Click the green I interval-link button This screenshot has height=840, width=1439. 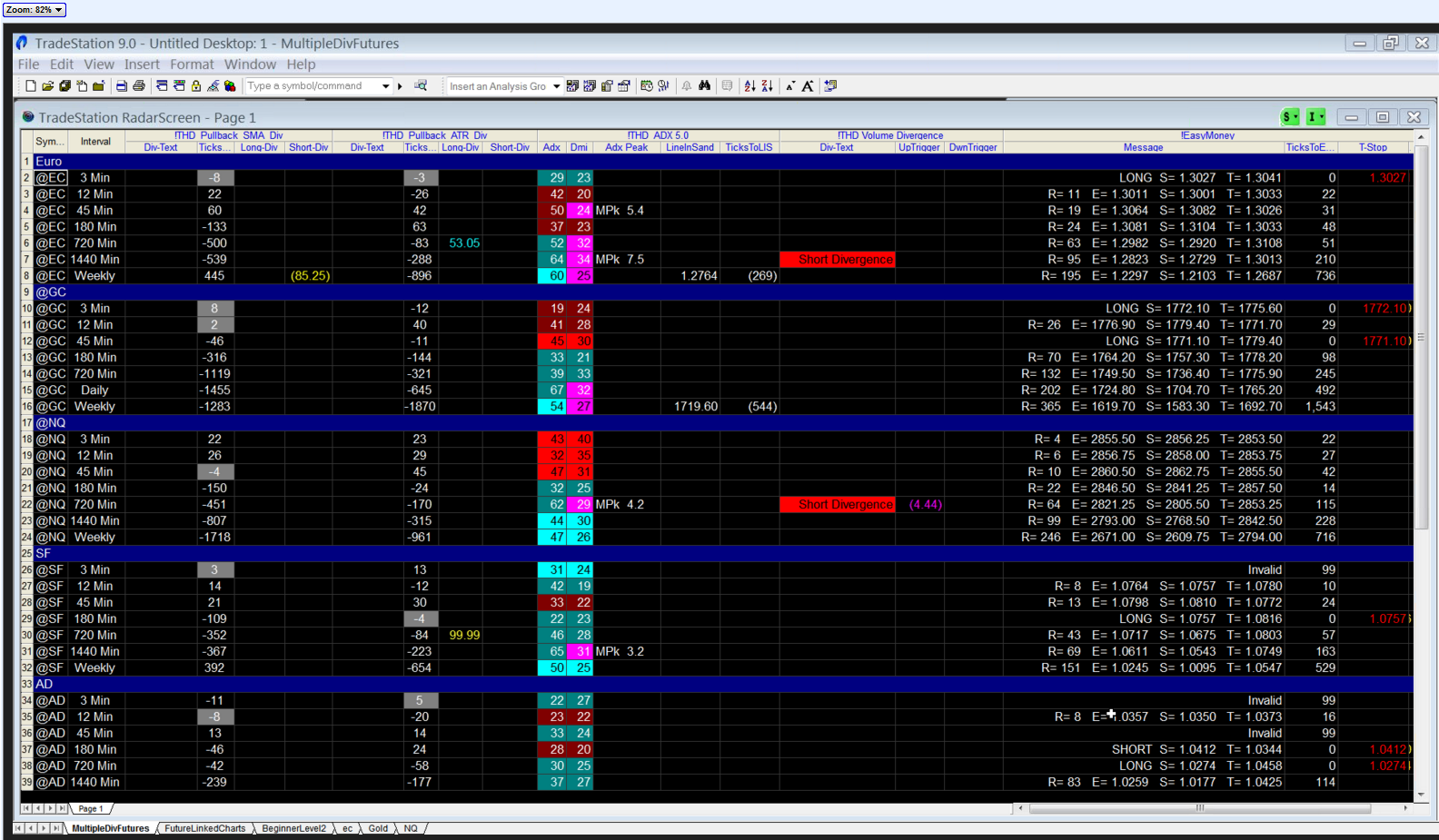pos(1315,117)
